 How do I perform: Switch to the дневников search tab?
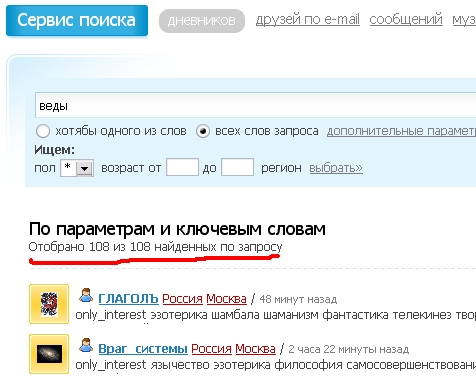[x=202, y=21]
